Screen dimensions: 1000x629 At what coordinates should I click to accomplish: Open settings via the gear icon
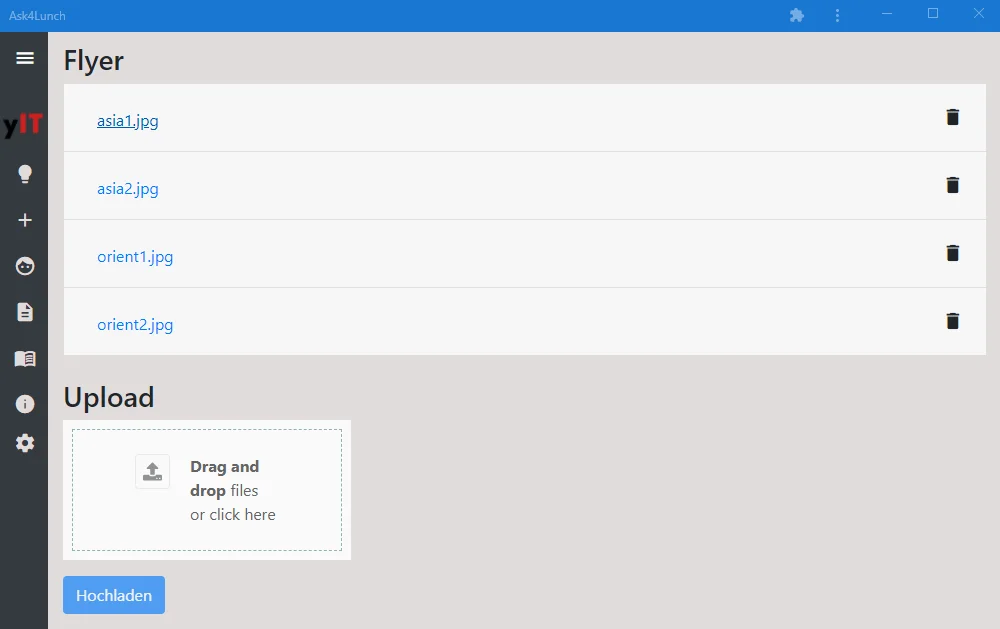pyautogui.click(x=25, y=443)
